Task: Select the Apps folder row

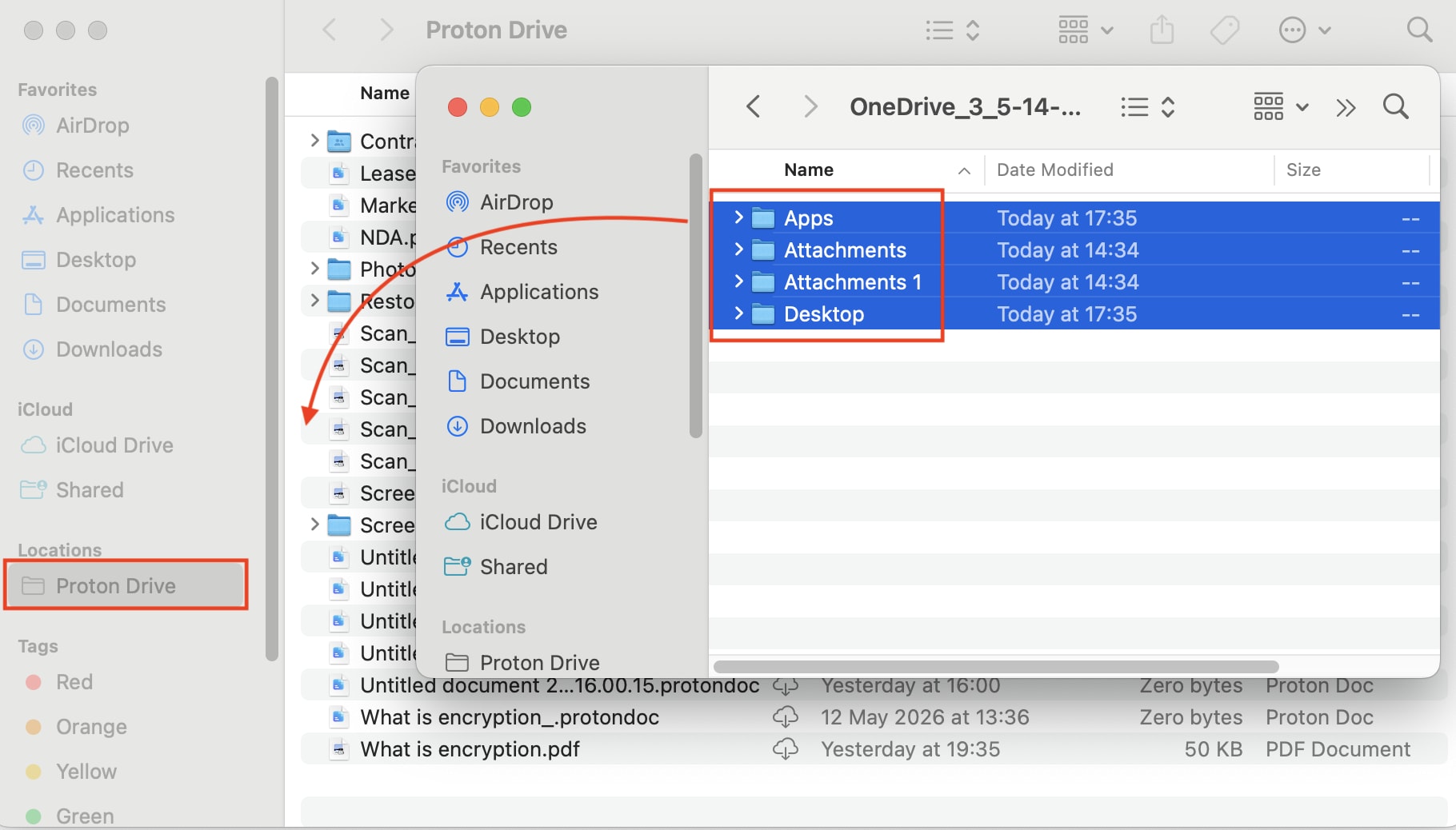Action: 1074,217
